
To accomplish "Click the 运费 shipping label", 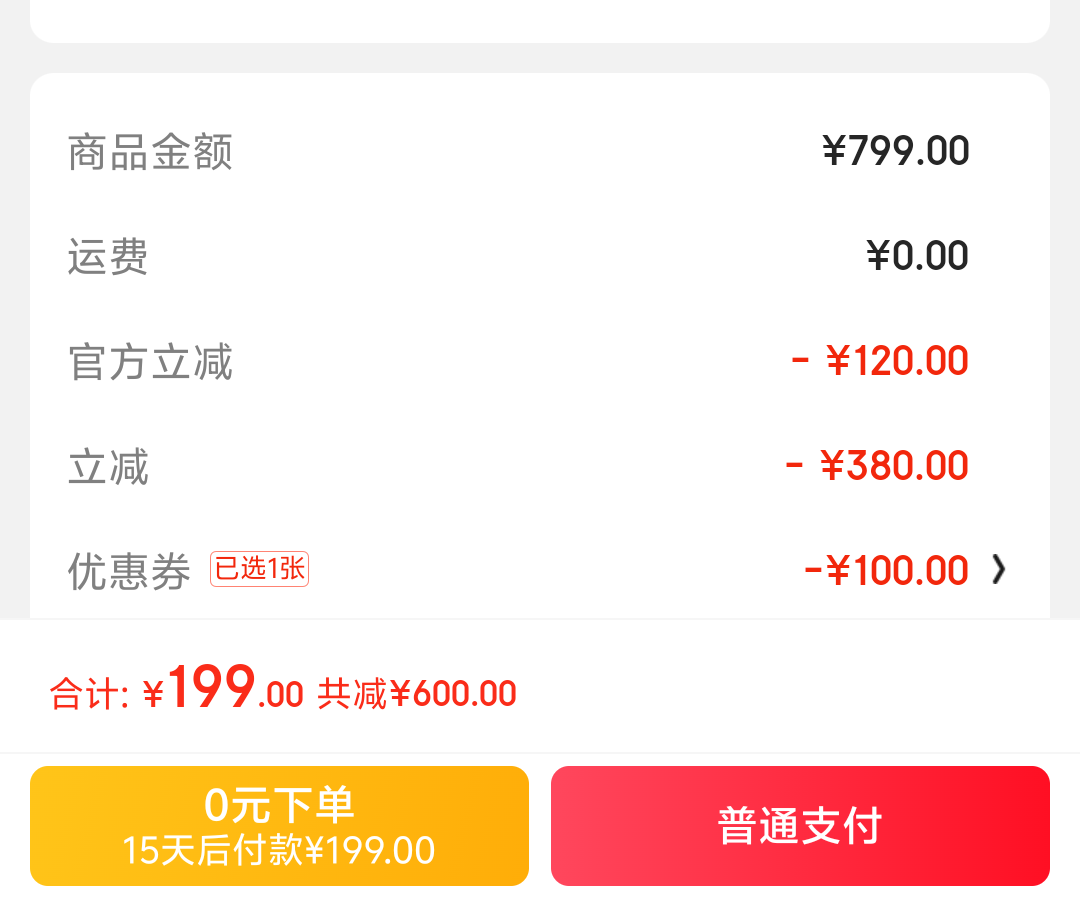I will tap(108, 257).
